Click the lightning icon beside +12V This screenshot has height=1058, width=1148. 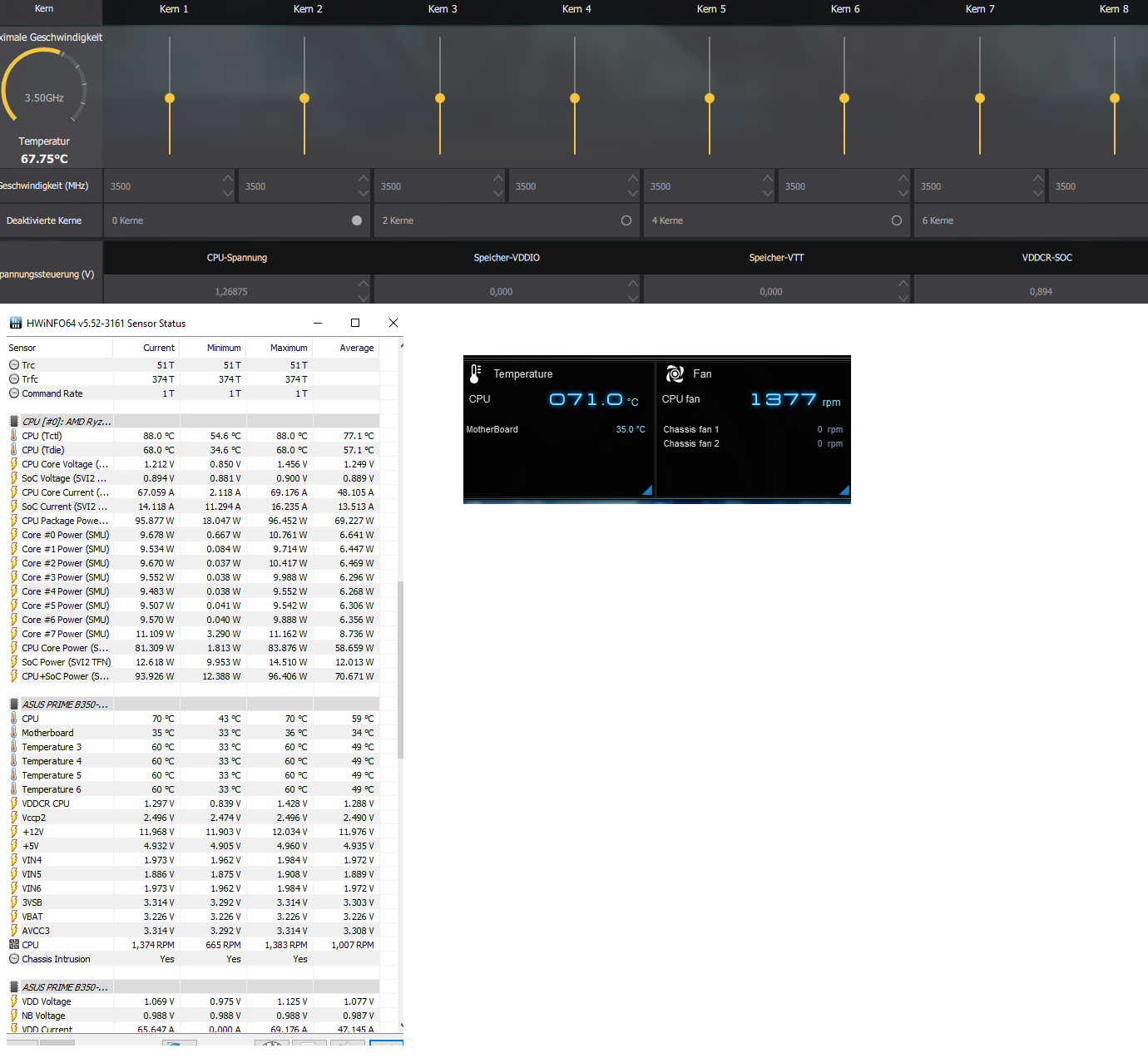click(x=14, y=832)
